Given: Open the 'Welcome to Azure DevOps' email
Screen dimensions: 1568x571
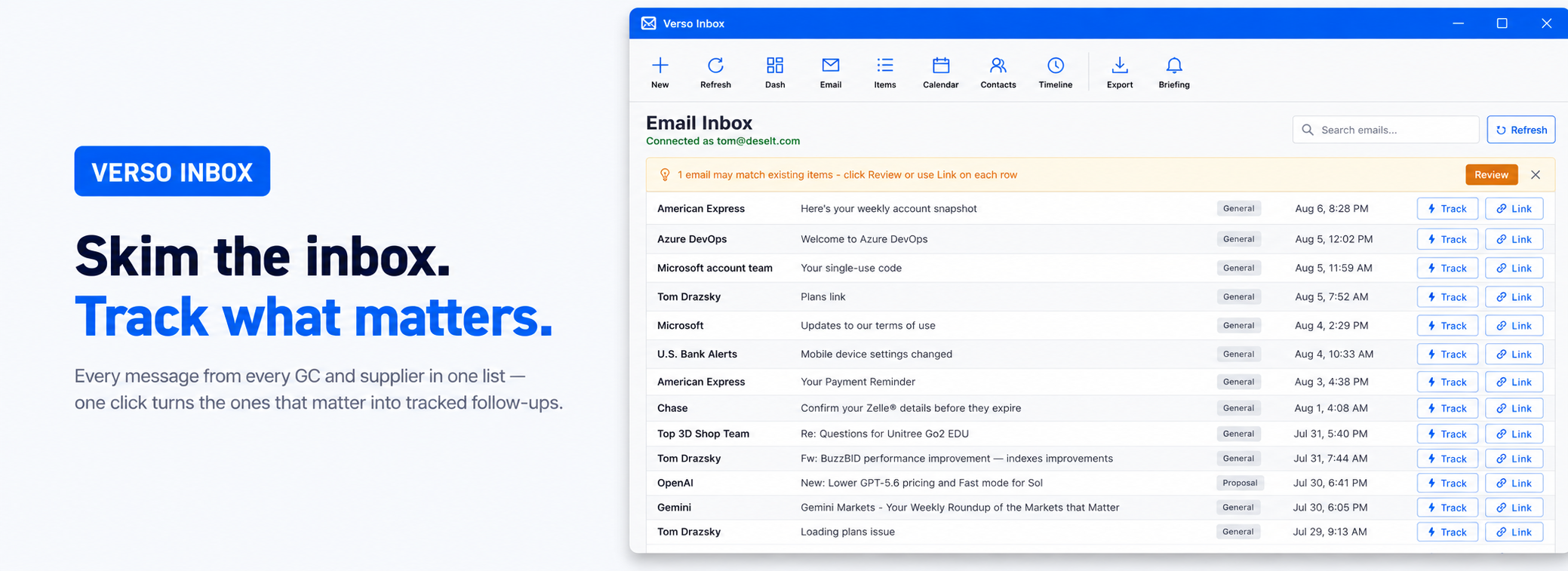Looking at the screenshot, I should click(864, 239).
